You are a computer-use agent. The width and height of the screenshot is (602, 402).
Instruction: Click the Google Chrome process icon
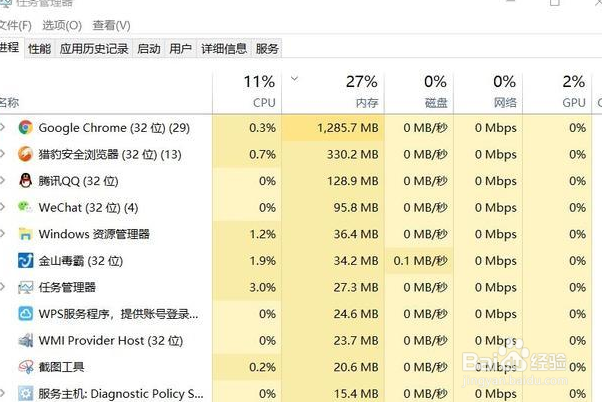click(x=25, y=127)
